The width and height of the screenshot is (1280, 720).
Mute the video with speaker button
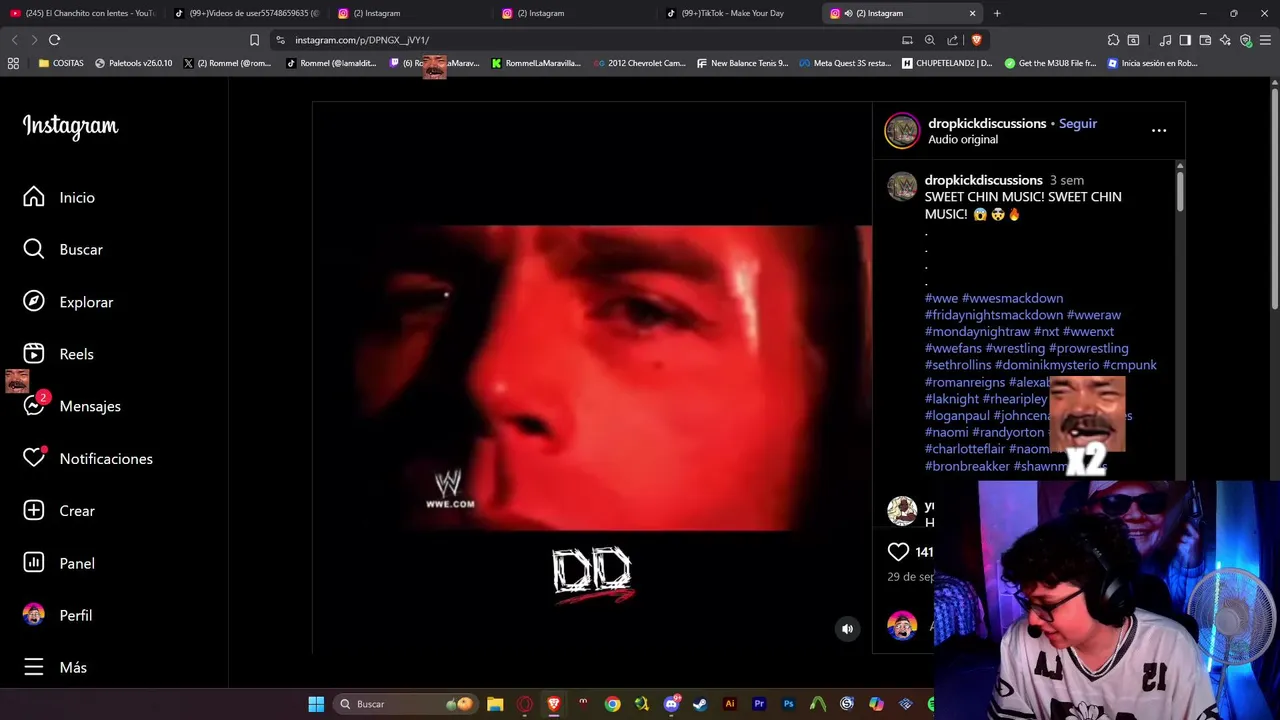tap(847, 629)
